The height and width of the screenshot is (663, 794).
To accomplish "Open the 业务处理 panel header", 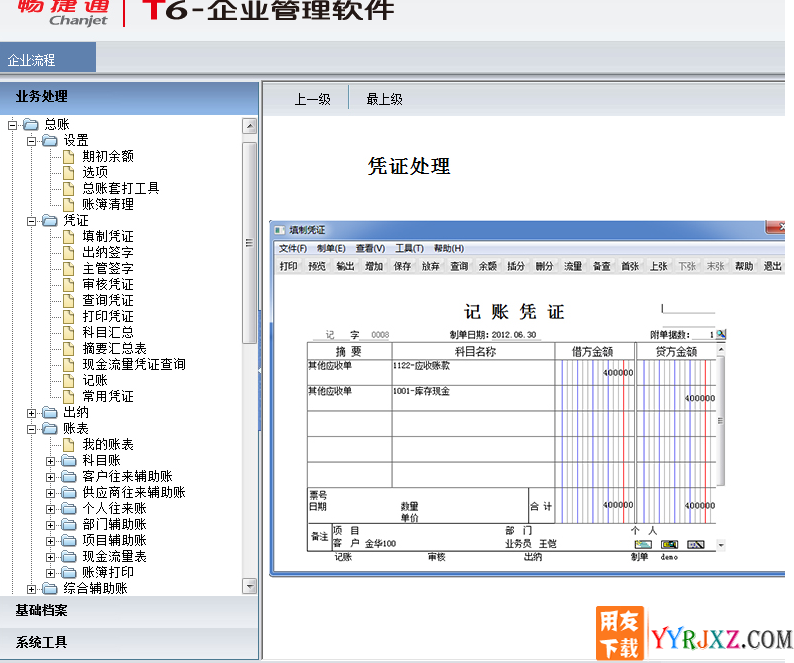I will (129, 97).
